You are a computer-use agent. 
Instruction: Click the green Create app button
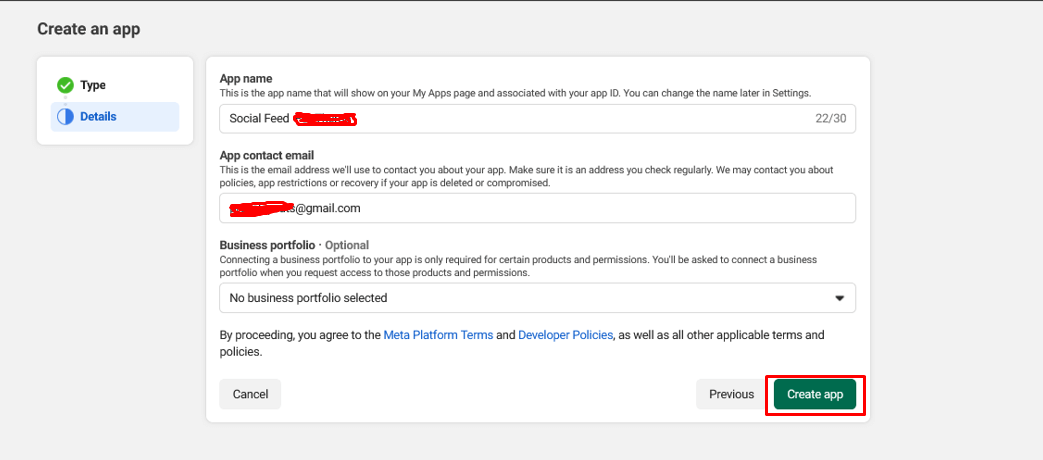click(x=815, y=394)
